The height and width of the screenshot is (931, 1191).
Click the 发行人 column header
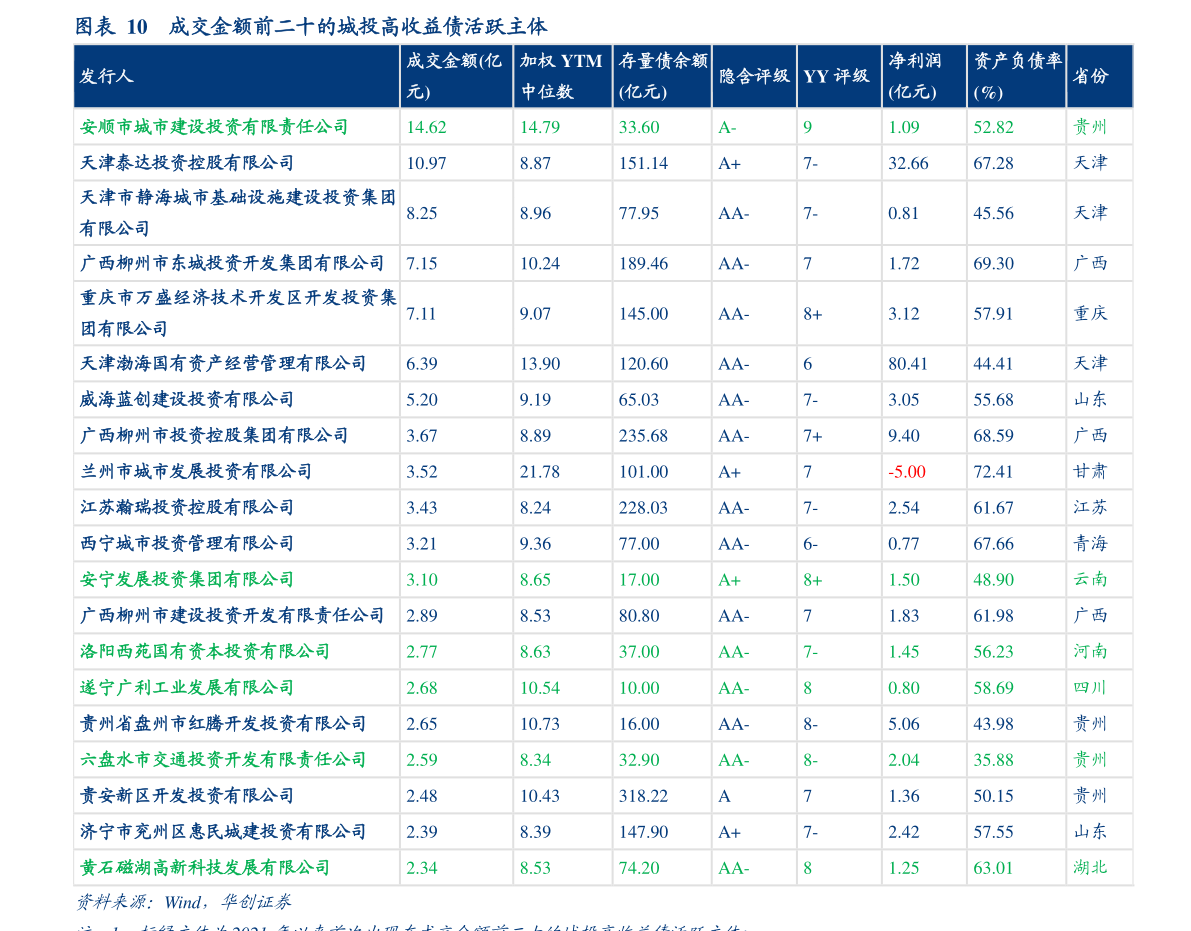(107, 77)
